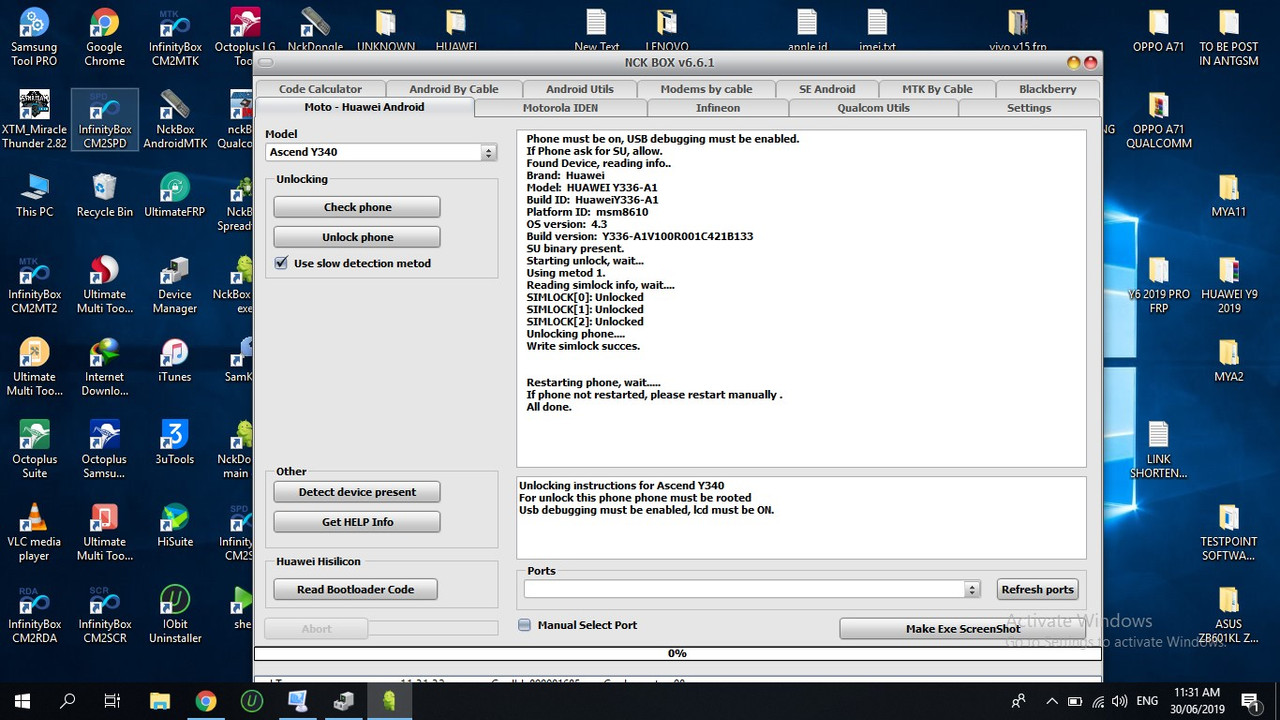Select InfinityBox CM2SPD desktop icon
Image resolution: width=1280 pixels, height=720 pixels.
coord(105,120)
